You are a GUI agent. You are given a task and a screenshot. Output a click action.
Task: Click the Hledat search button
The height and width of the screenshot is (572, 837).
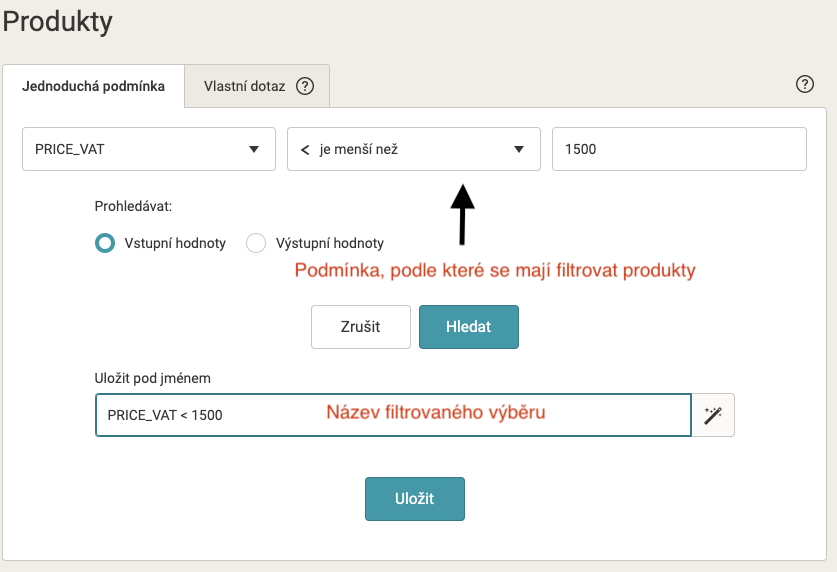tap(469, 327)
